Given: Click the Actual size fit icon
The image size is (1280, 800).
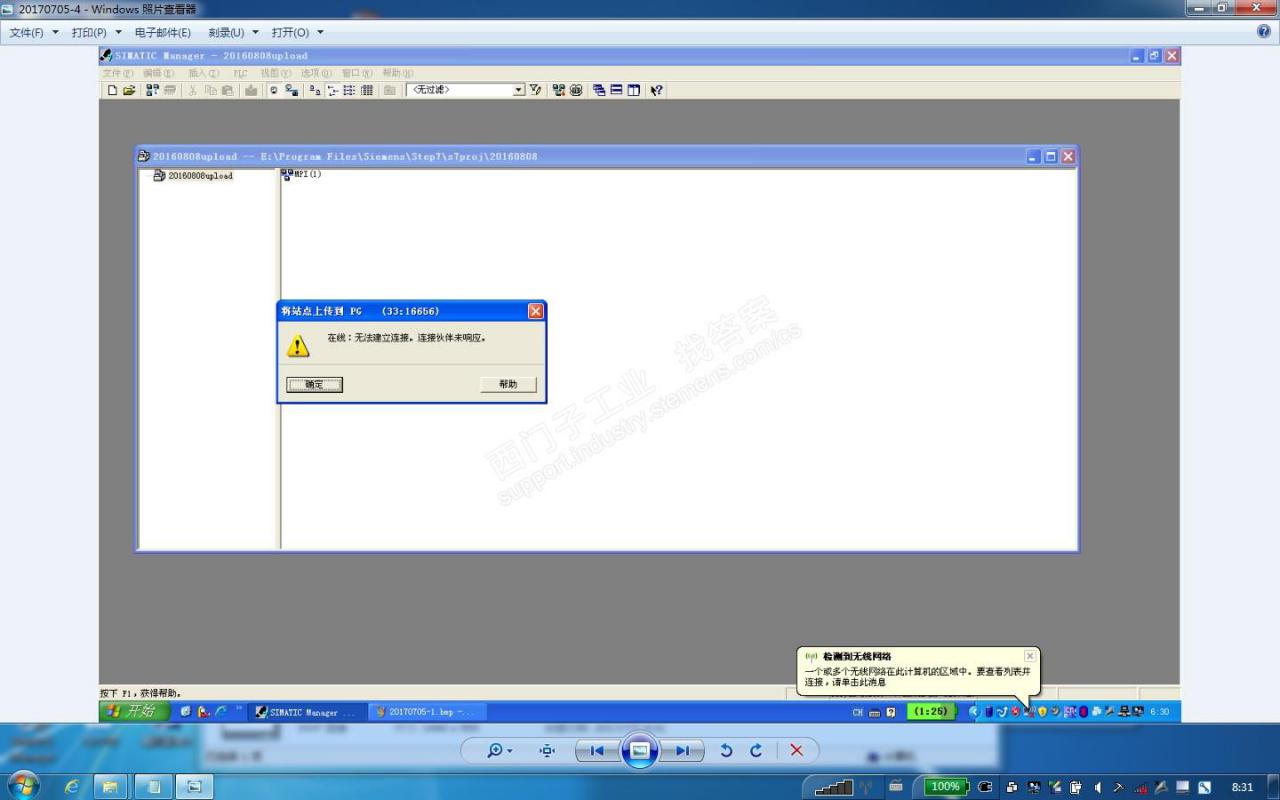Looking at the screenshot, I should pos(547,750).
